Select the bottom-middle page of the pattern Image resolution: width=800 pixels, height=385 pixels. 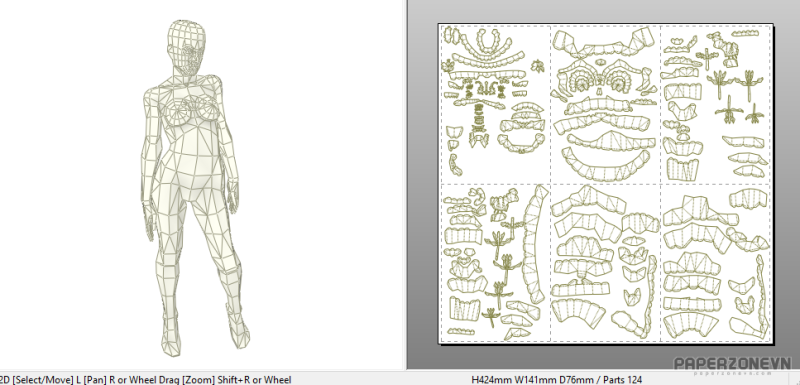605,263
